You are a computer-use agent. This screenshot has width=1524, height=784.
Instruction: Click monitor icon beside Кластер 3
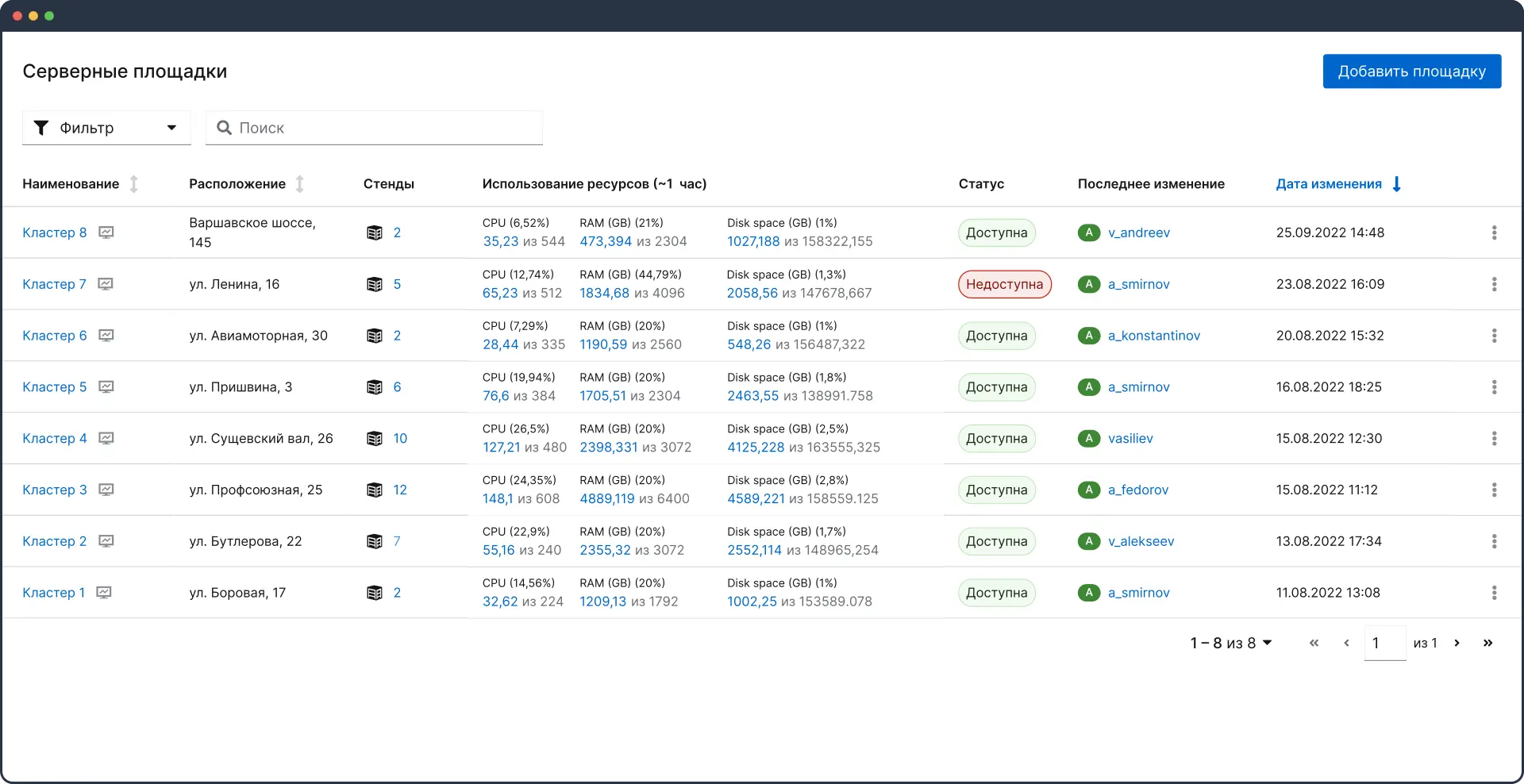pyautogui.click(x=106, y=490)
